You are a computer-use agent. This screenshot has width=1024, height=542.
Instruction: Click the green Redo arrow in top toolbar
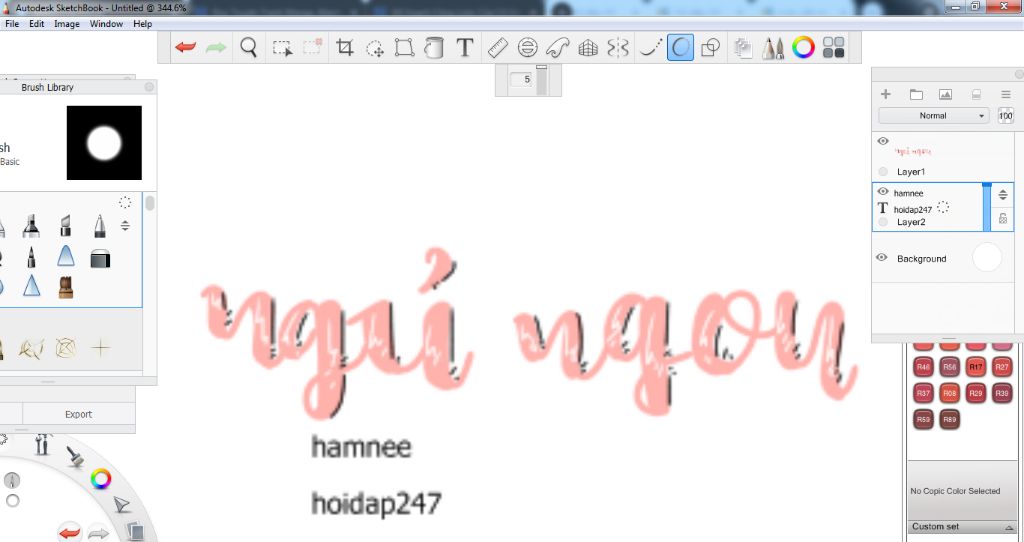coord(216,48)
